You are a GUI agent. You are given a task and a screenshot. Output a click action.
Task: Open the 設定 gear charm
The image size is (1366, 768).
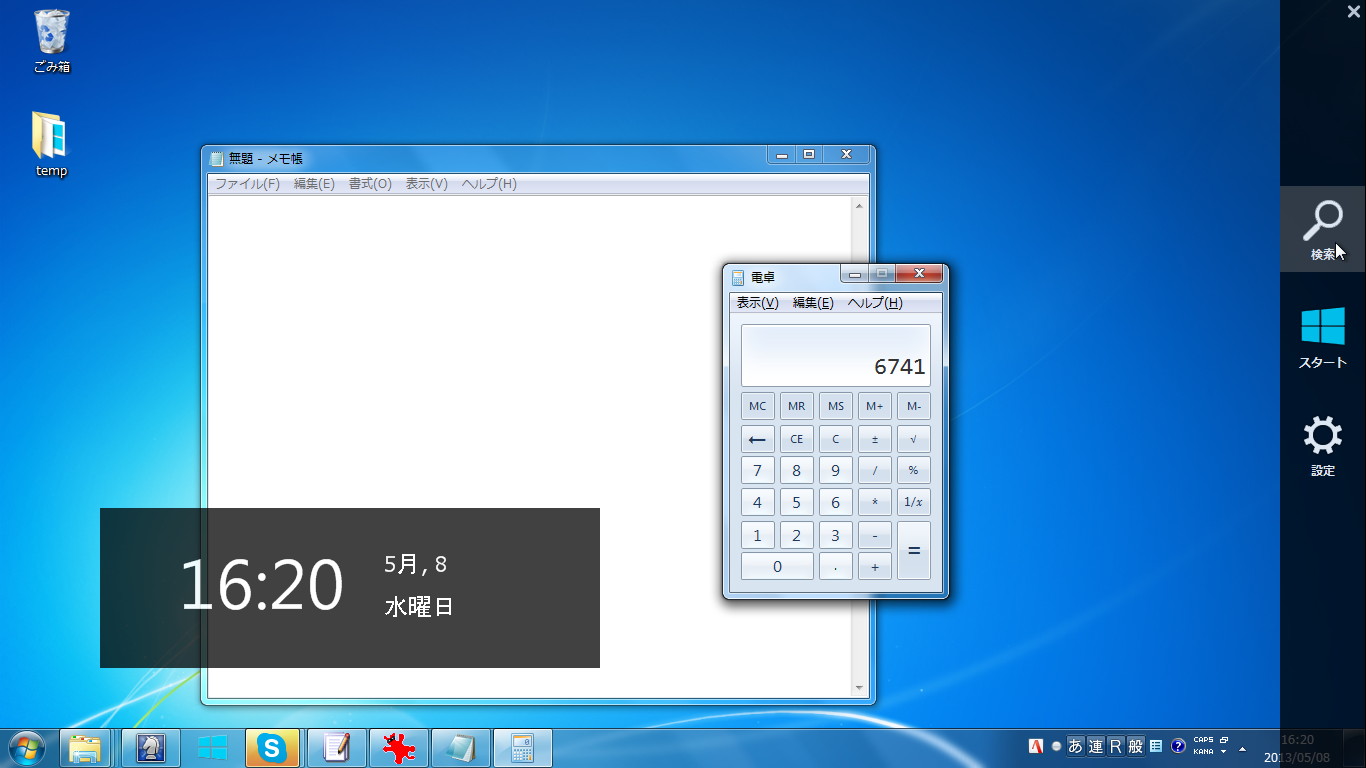pyautogui.click(x=1322, y=445)
